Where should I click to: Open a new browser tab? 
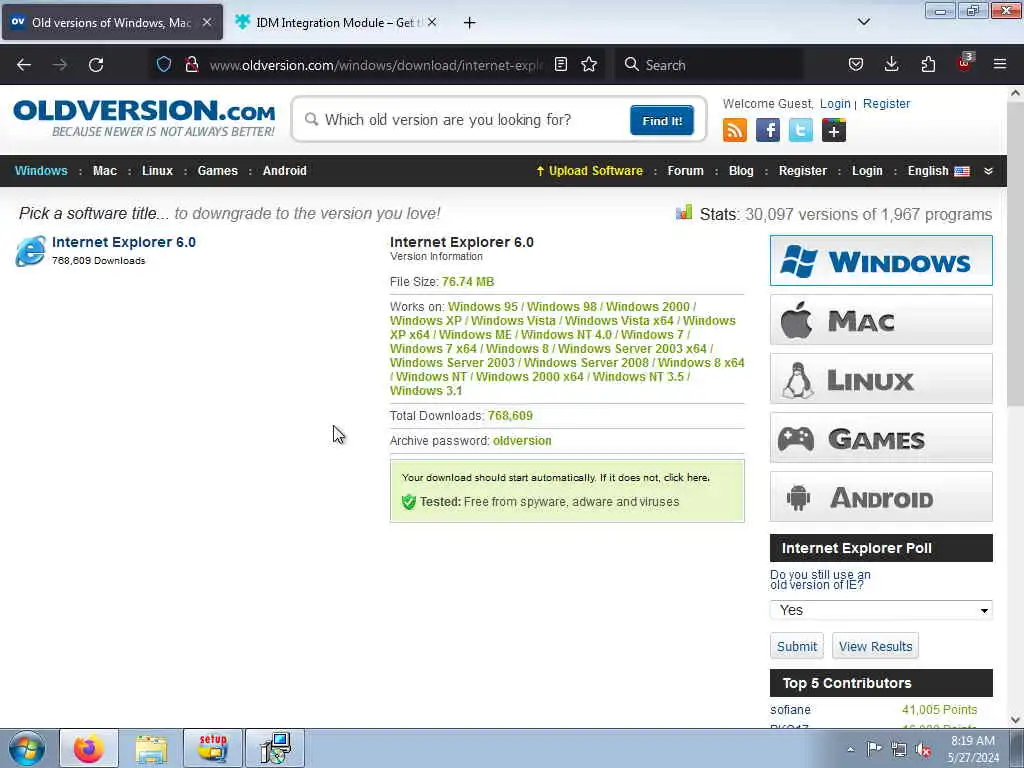470,23
